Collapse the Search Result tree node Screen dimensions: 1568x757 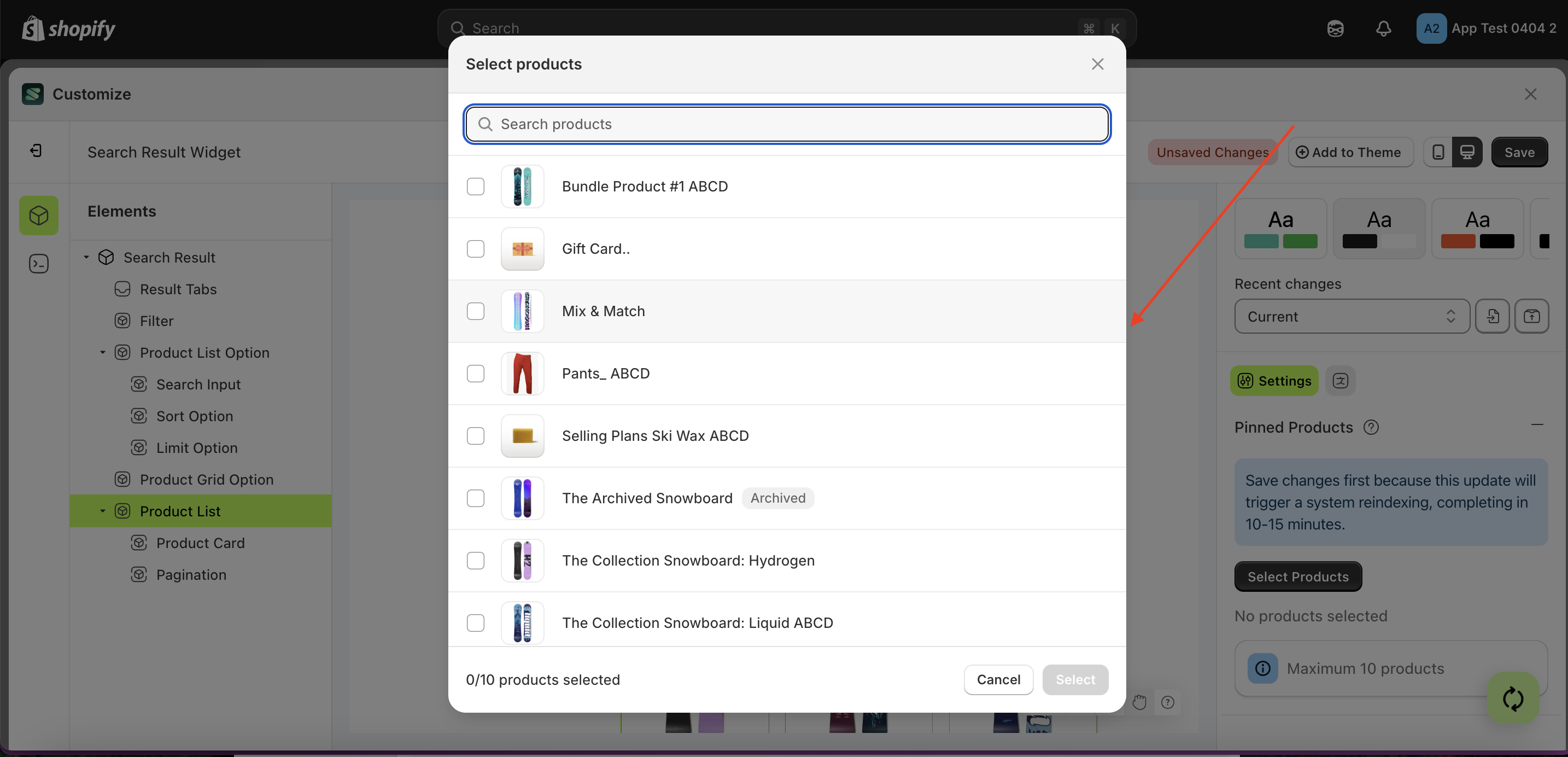pos(86,257)
